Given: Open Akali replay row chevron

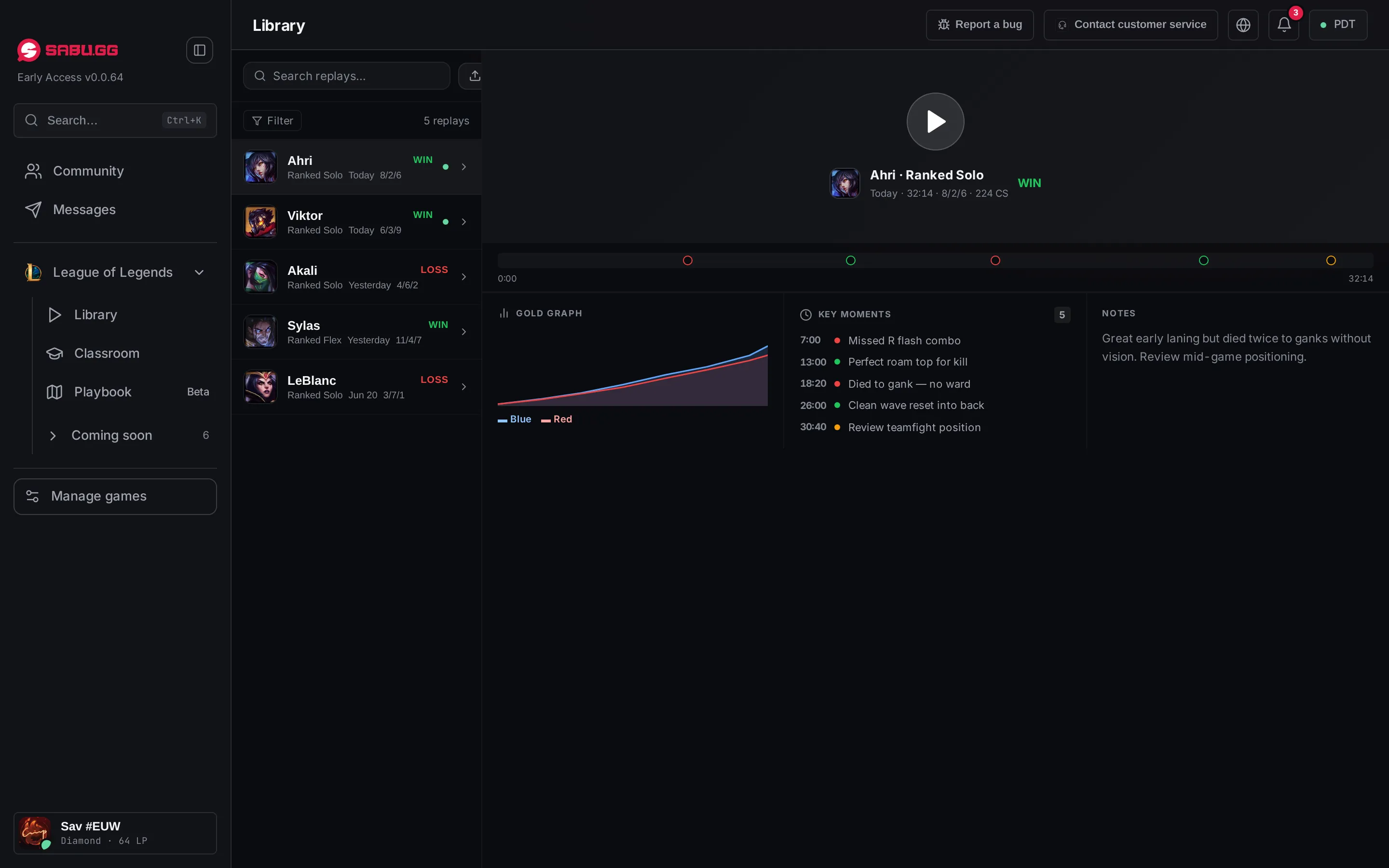Looking at the screenshot, I should click(x=464, y=277).
